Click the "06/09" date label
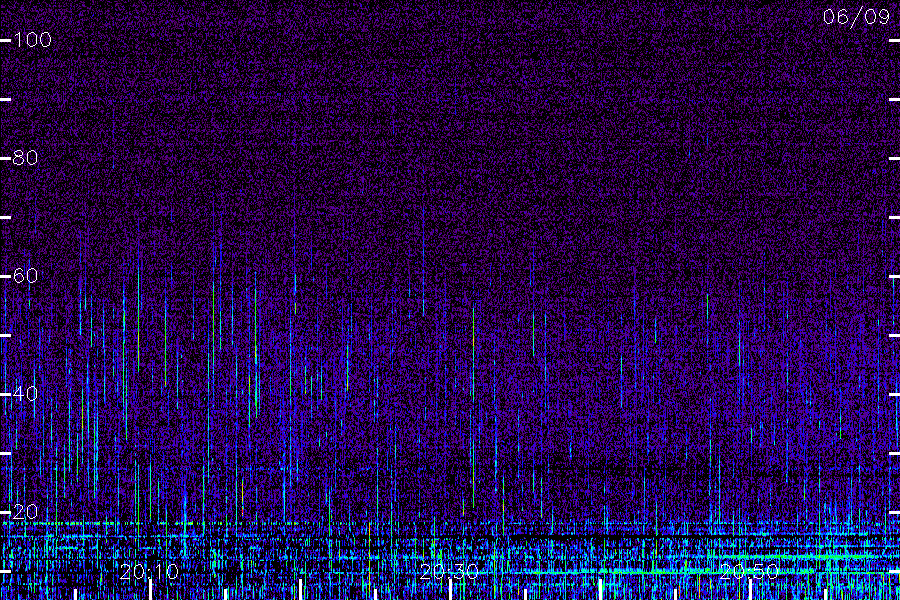Screen dimensions: 900x600 [x=856, y=17]
